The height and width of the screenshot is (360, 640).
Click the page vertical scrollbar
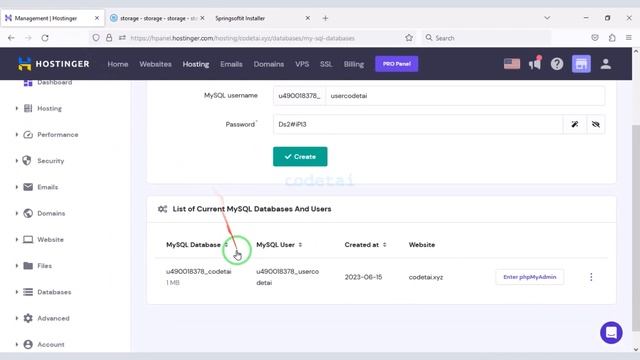click(x=636, y=227)
